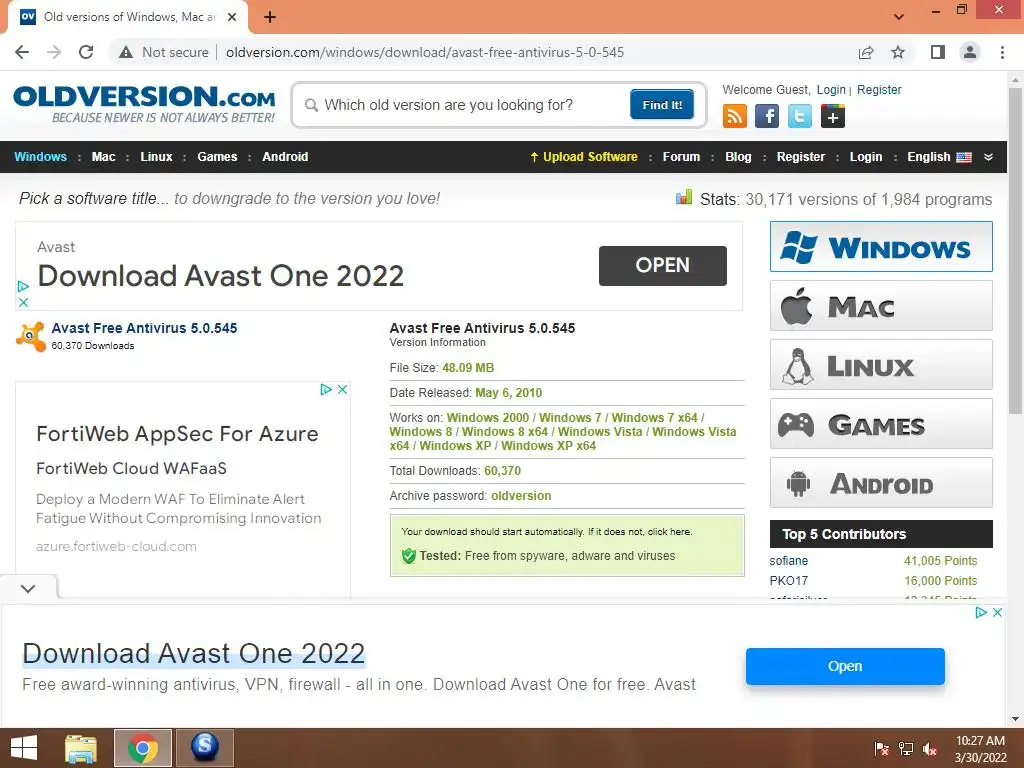This screenshot has width=1024, height=768.
Task: Open the Games menu item
Action: (217, 157)
